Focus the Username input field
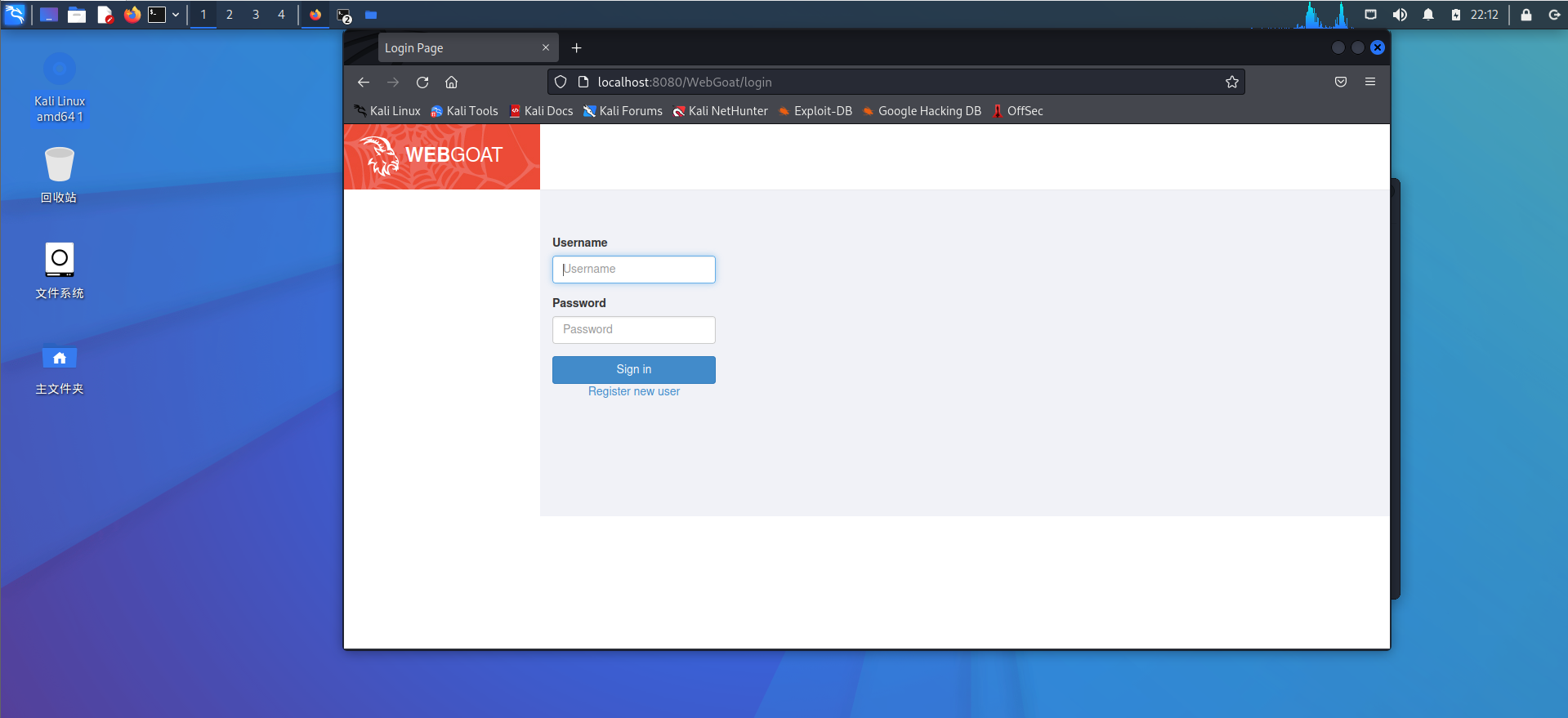The width and height of the screenshot is (1568, 718). pyautogui.click(x=634, y=270)
